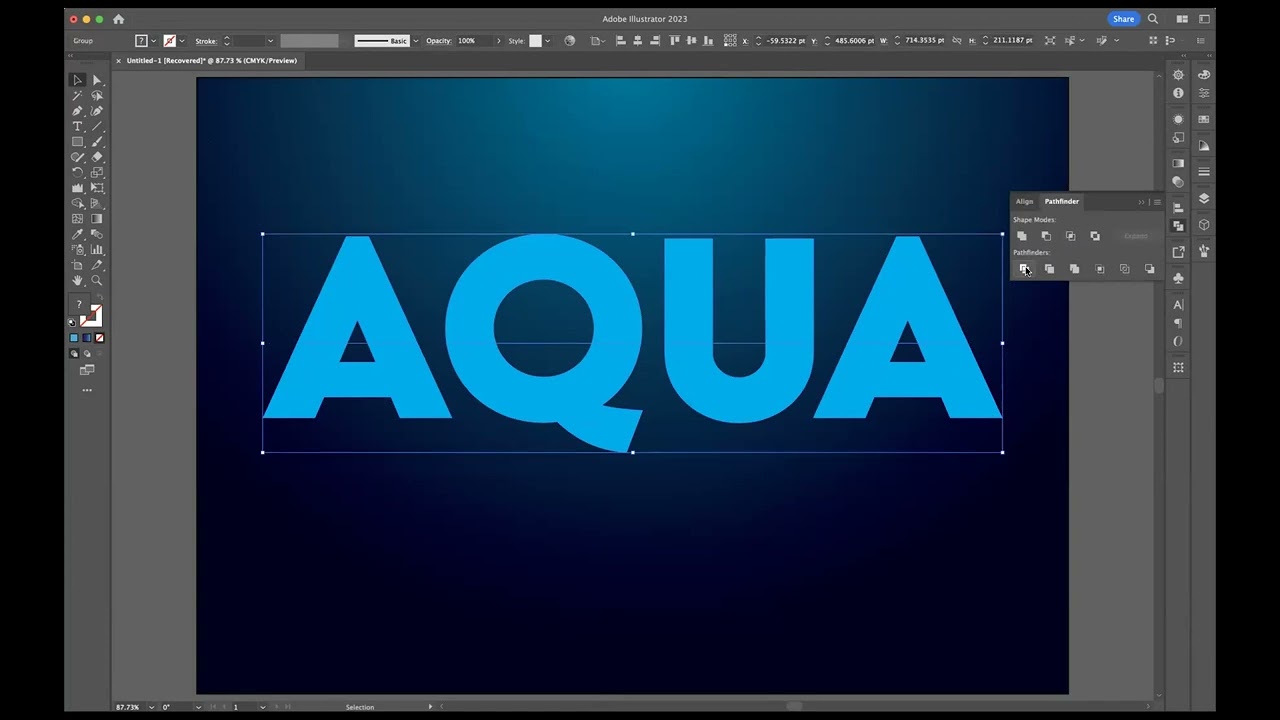This screenshot has width=1280, height=720.
Task: Select the Paintbrush tool
Action: coord(97,142)
